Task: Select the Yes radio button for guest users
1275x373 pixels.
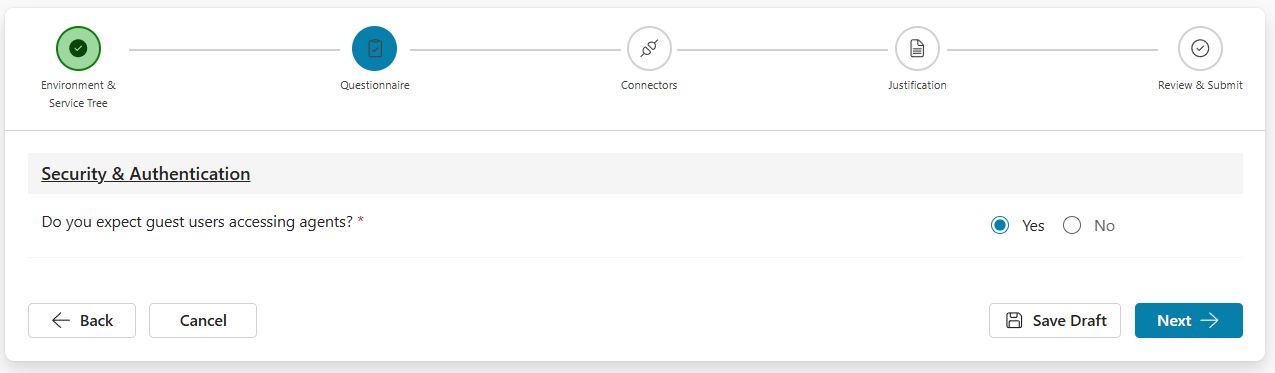Action: [x=999, y=225]
